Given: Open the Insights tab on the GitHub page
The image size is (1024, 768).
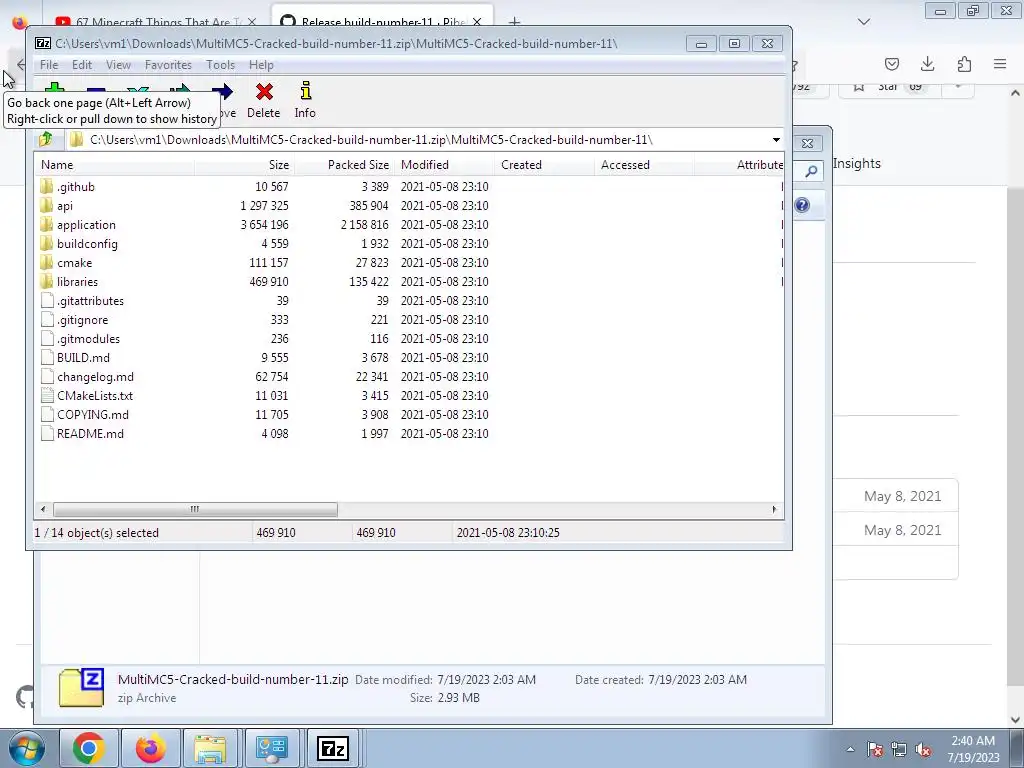Looking at the screenshot, I should click(x=857, y=164).
